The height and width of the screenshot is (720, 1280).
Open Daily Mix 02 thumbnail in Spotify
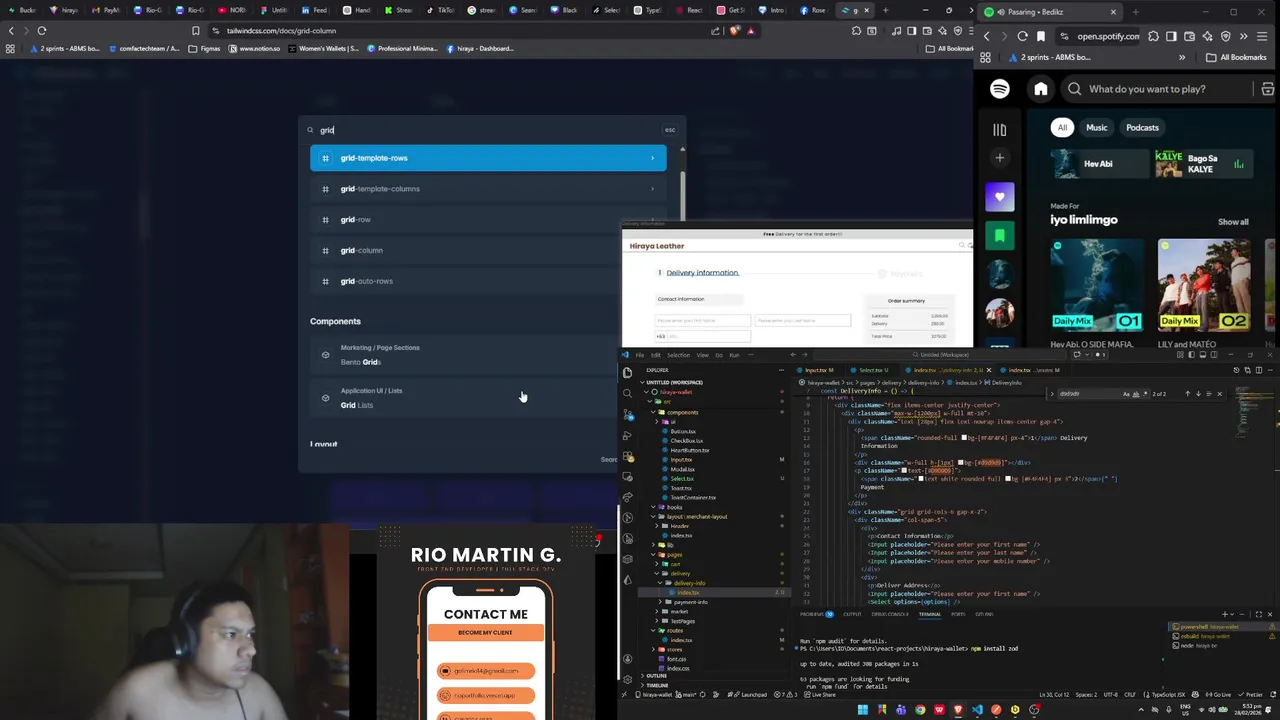click(1204, 285)
